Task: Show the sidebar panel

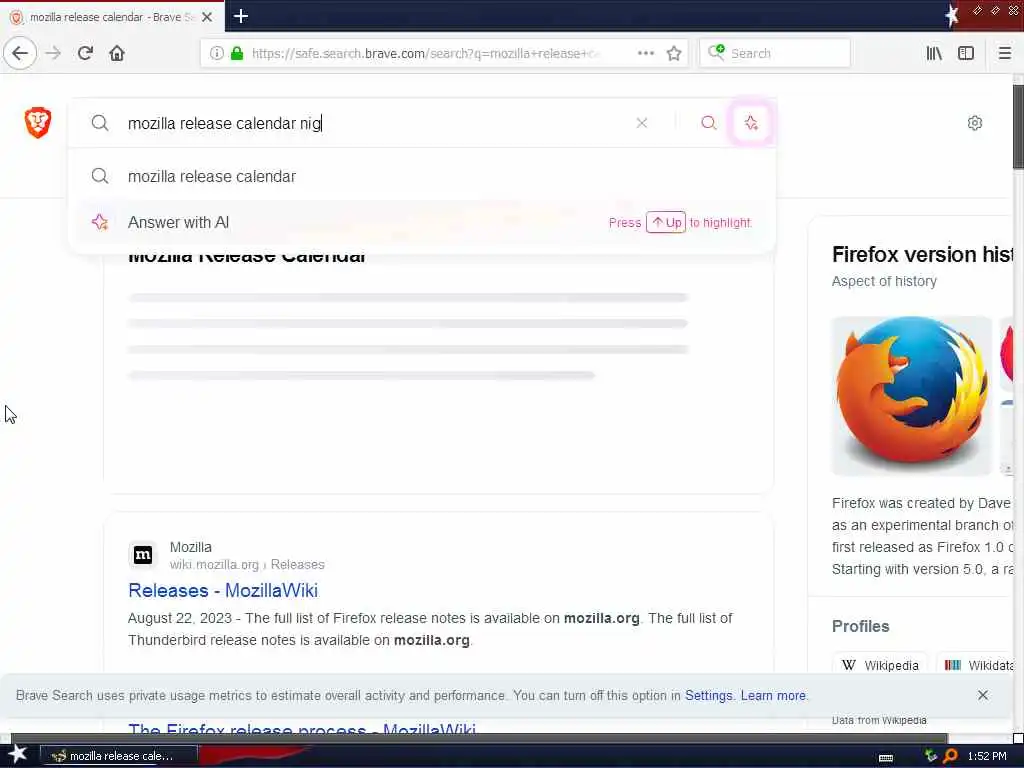Action: [966, 53]
